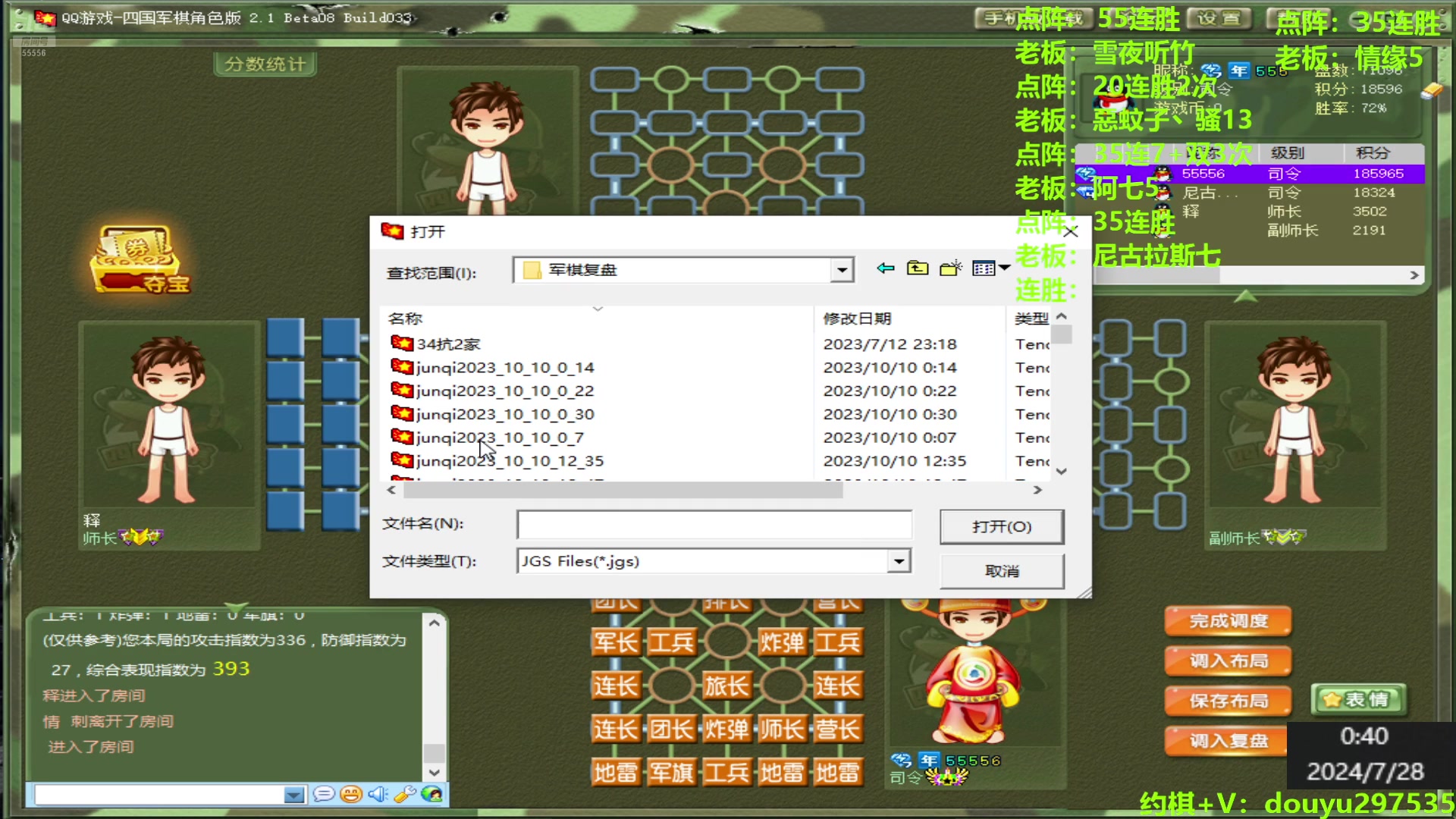Click the eraser icon beside the profile panel
Viewport: 1456px width, 819px height.
(x=1431, y=90)
